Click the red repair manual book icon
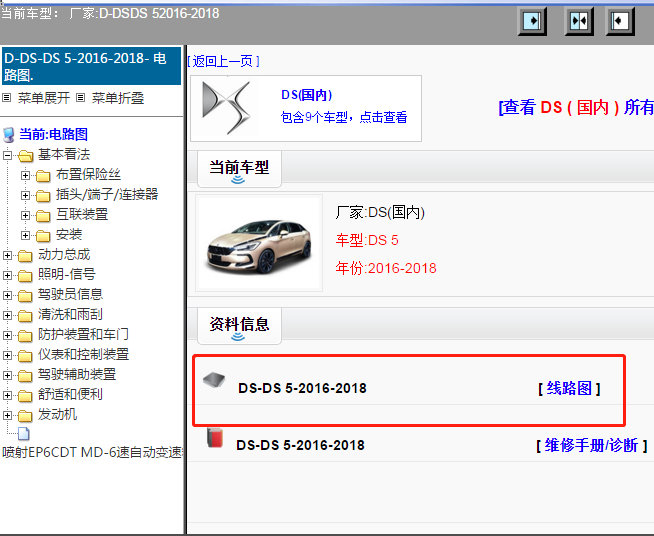Screen dimensions: 654x536 click(x=214, y=439)
